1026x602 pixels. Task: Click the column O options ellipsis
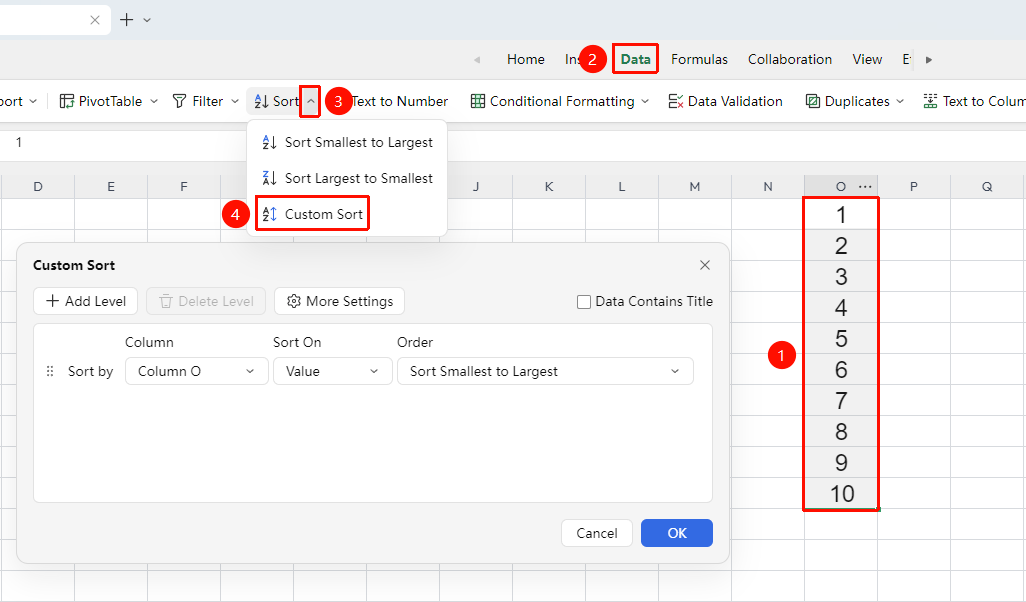tap(865, 186)
